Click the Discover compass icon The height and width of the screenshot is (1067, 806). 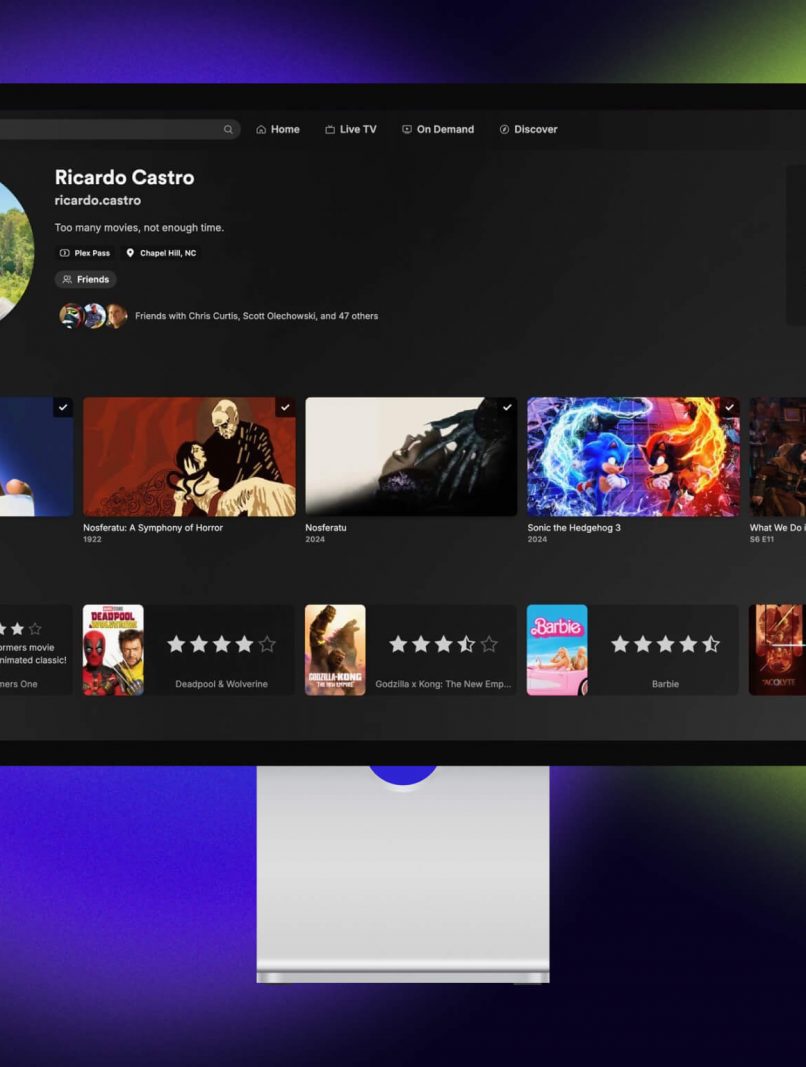[504, 130]
